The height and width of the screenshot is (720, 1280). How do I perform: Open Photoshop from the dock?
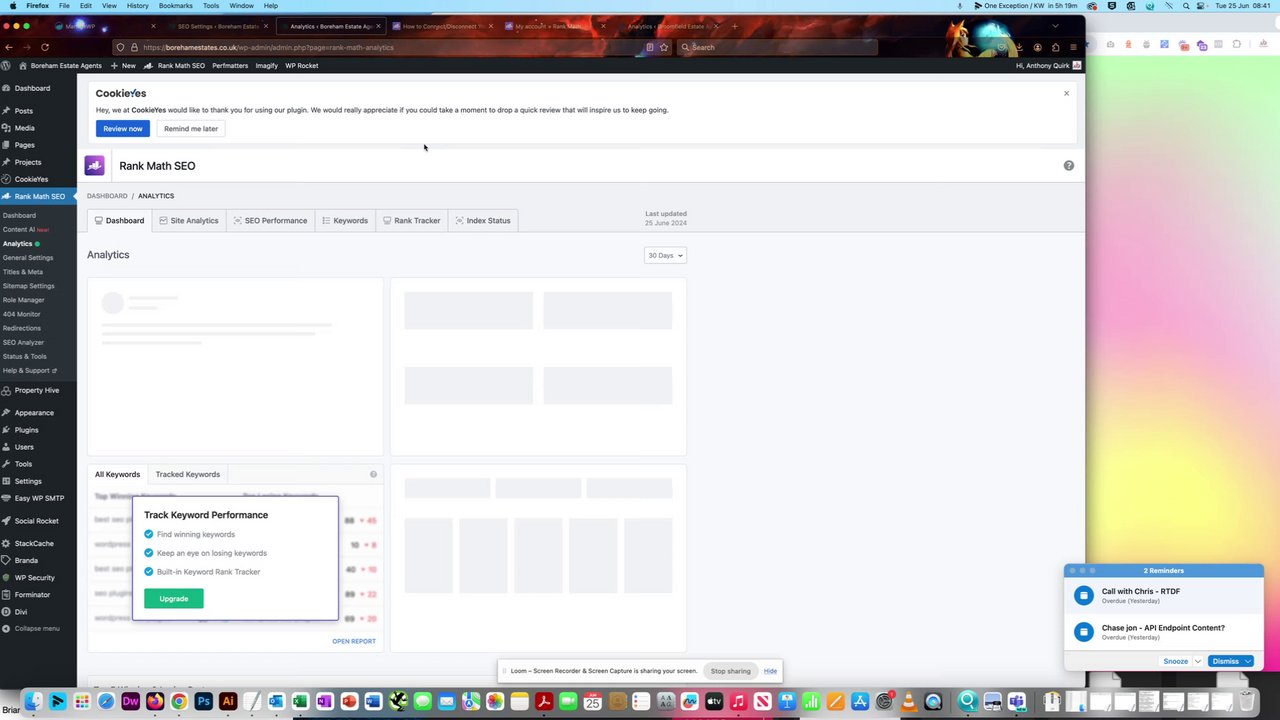tap(203, 702)
